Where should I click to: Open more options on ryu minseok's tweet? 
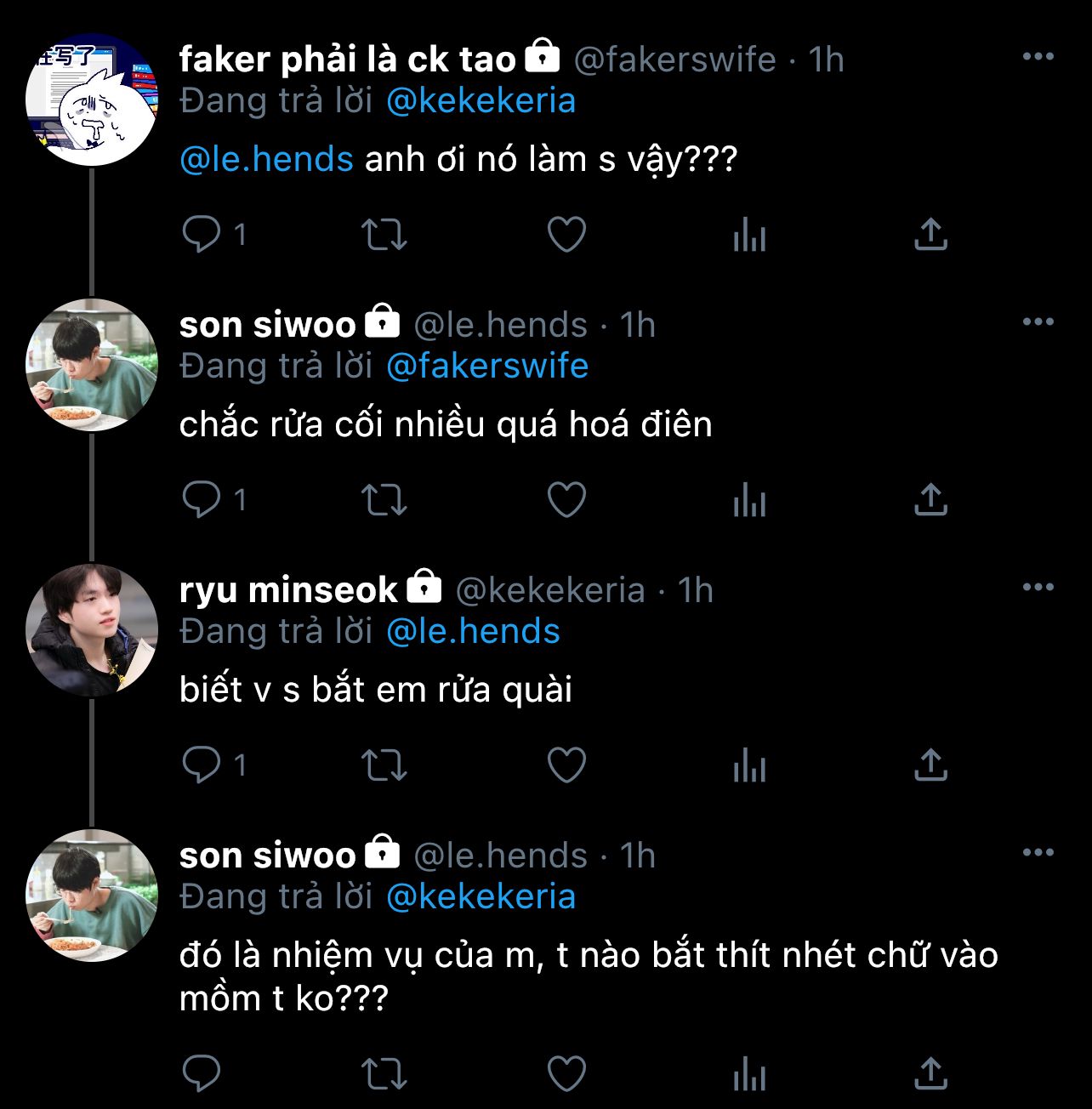tap(1038, 588)
